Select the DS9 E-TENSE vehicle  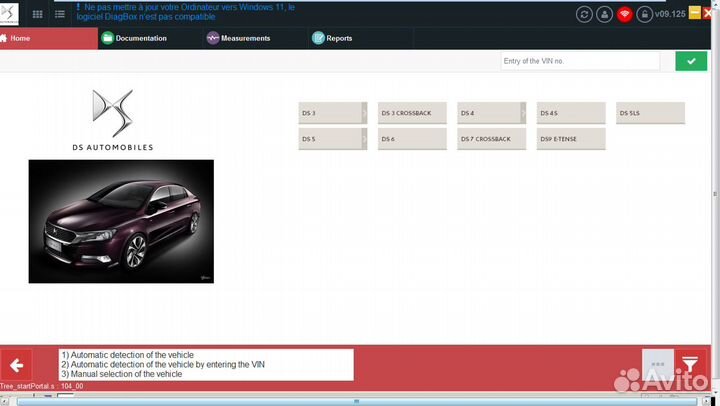click(x=571, y=139)
